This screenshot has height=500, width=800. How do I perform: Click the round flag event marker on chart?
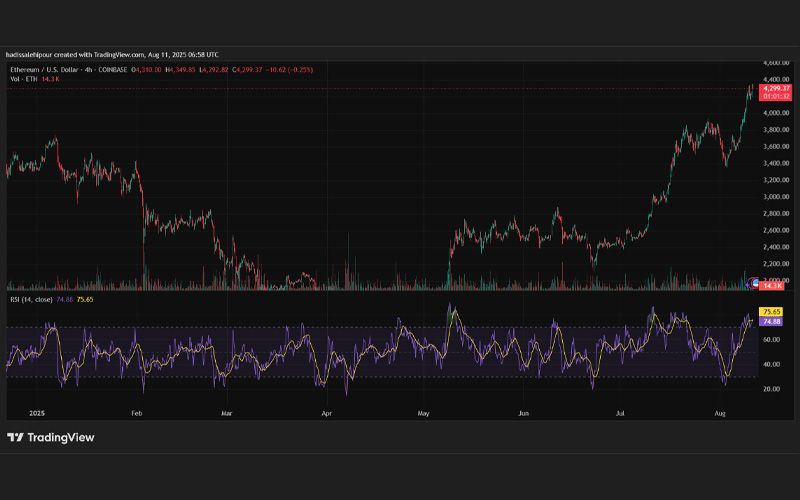click(x=755, y=283)
